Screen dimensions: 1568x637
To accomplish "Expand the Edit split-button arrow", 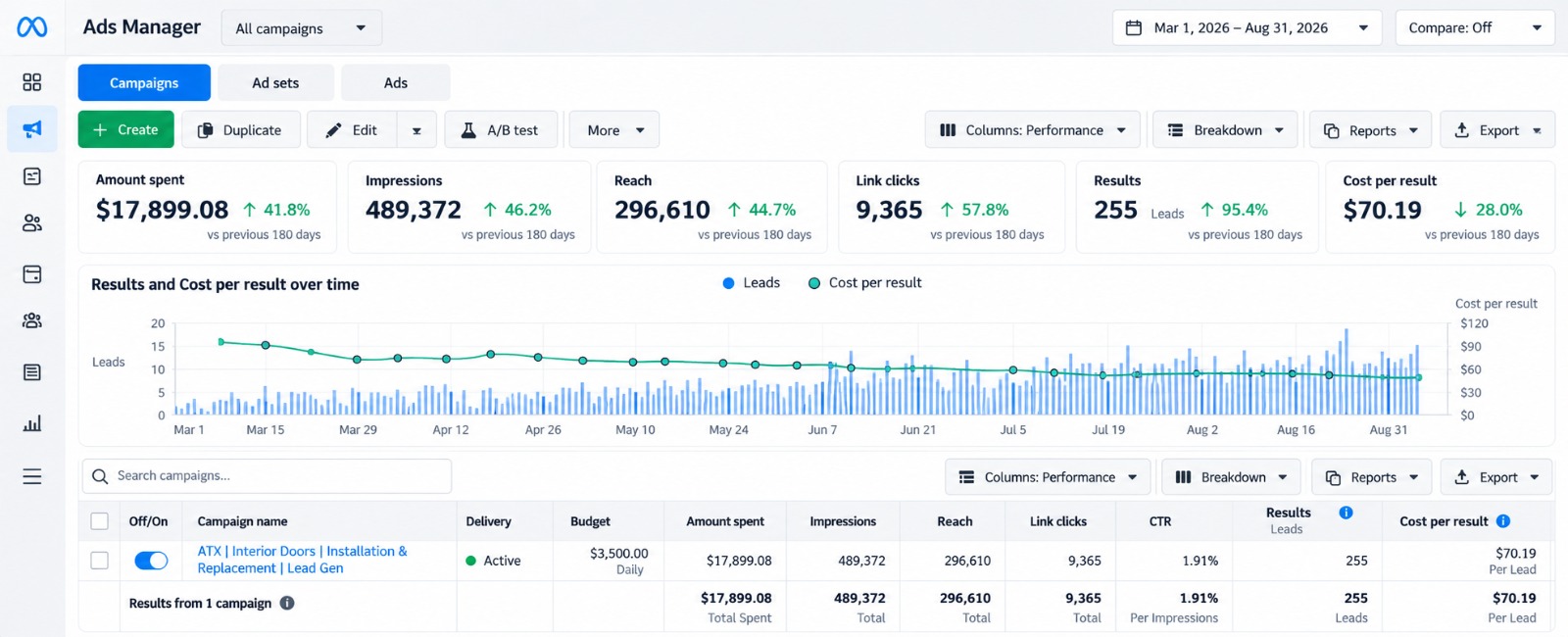I will click(x=416, y=129).
